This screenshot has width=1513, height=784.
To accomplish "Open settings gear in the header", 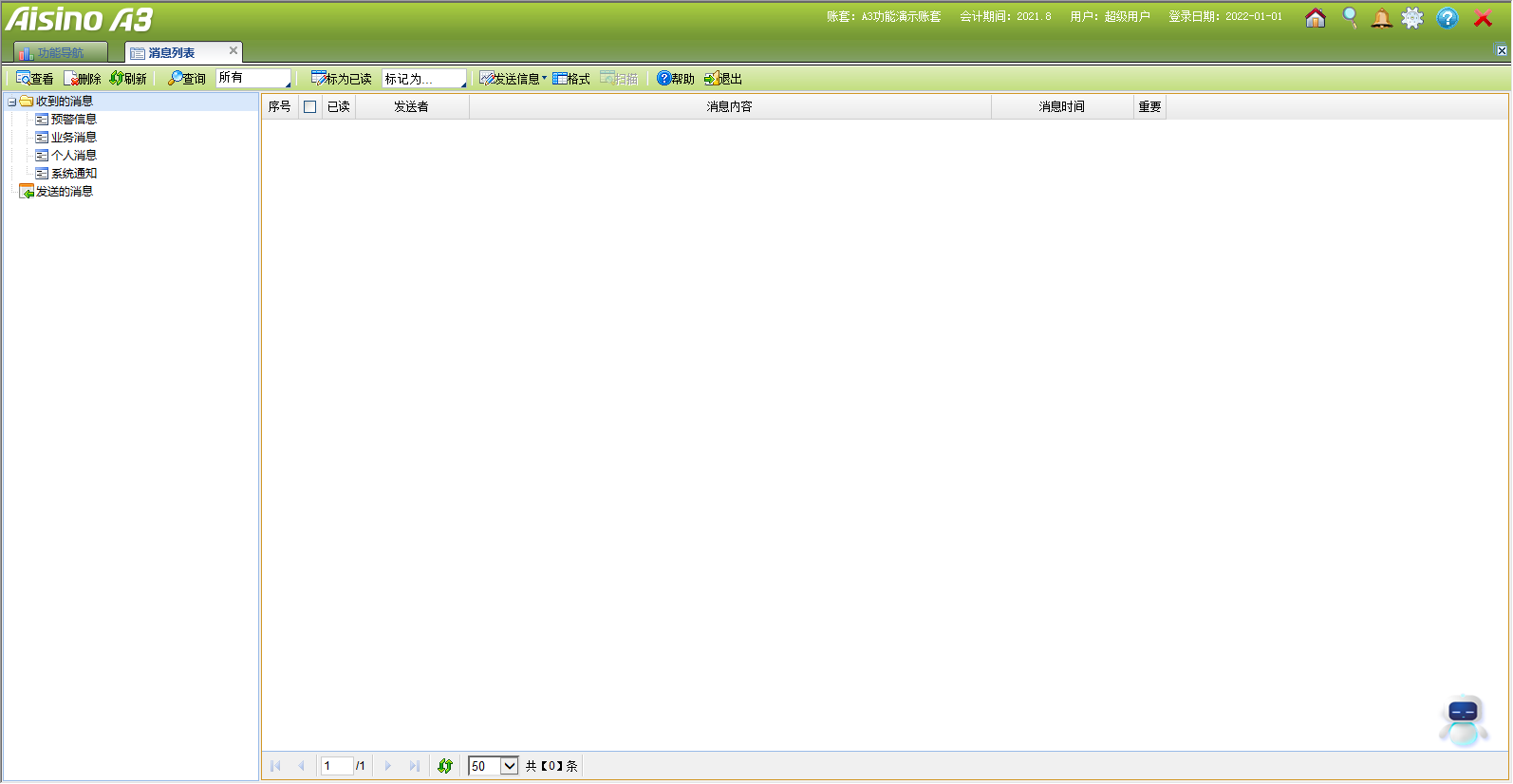I will tap(1412, 18).
